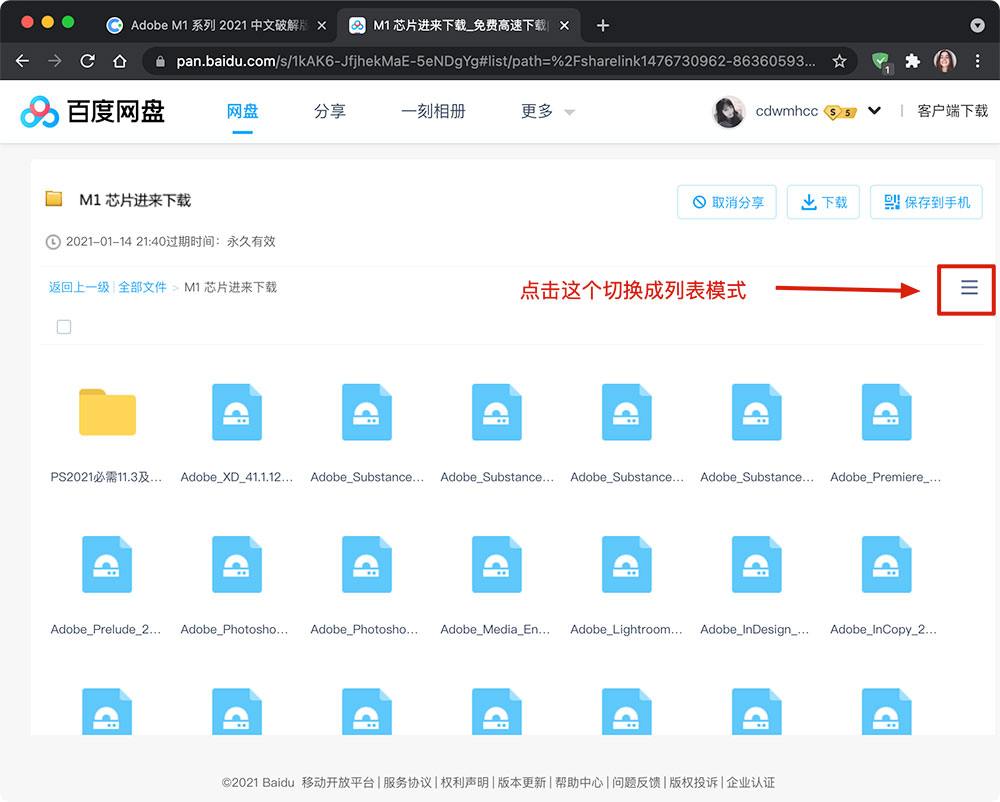Open the green shield extension
The image size is (1000, 802).
click(x=881, y=62)
